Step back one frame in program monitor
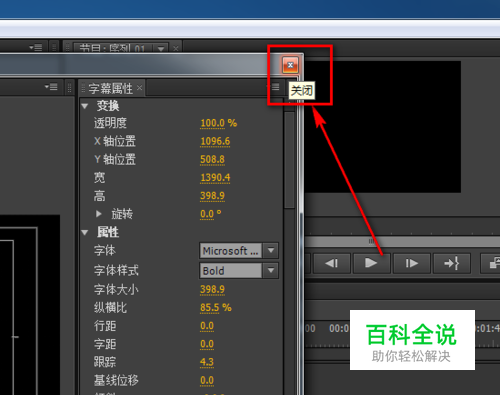 [332, 263]
